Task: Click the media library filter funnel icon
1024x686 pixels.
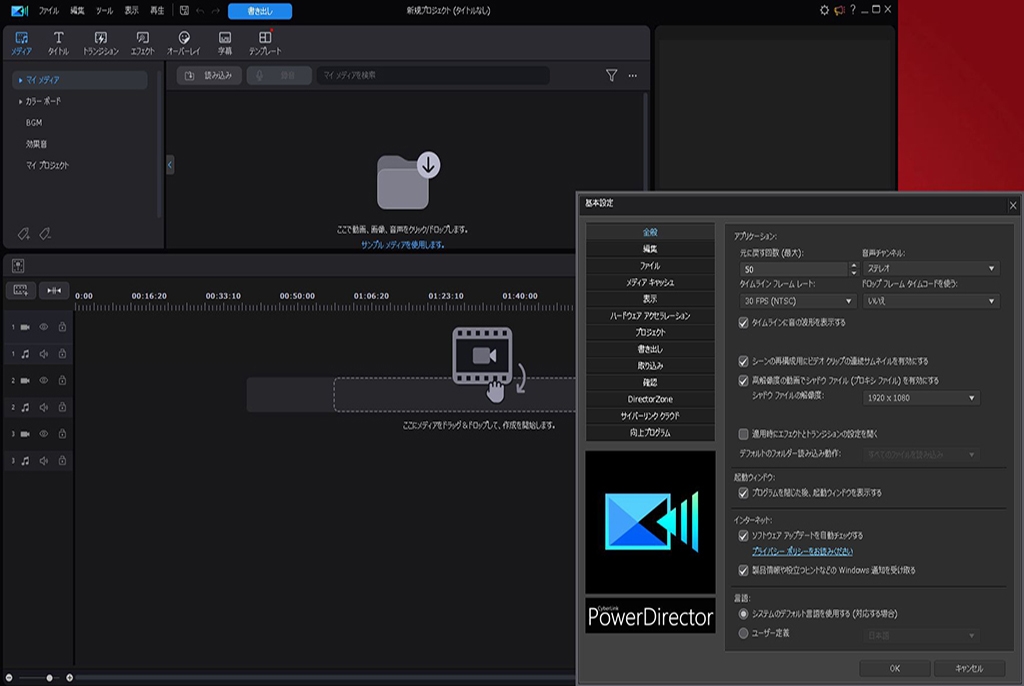Action: click(611, 76)
